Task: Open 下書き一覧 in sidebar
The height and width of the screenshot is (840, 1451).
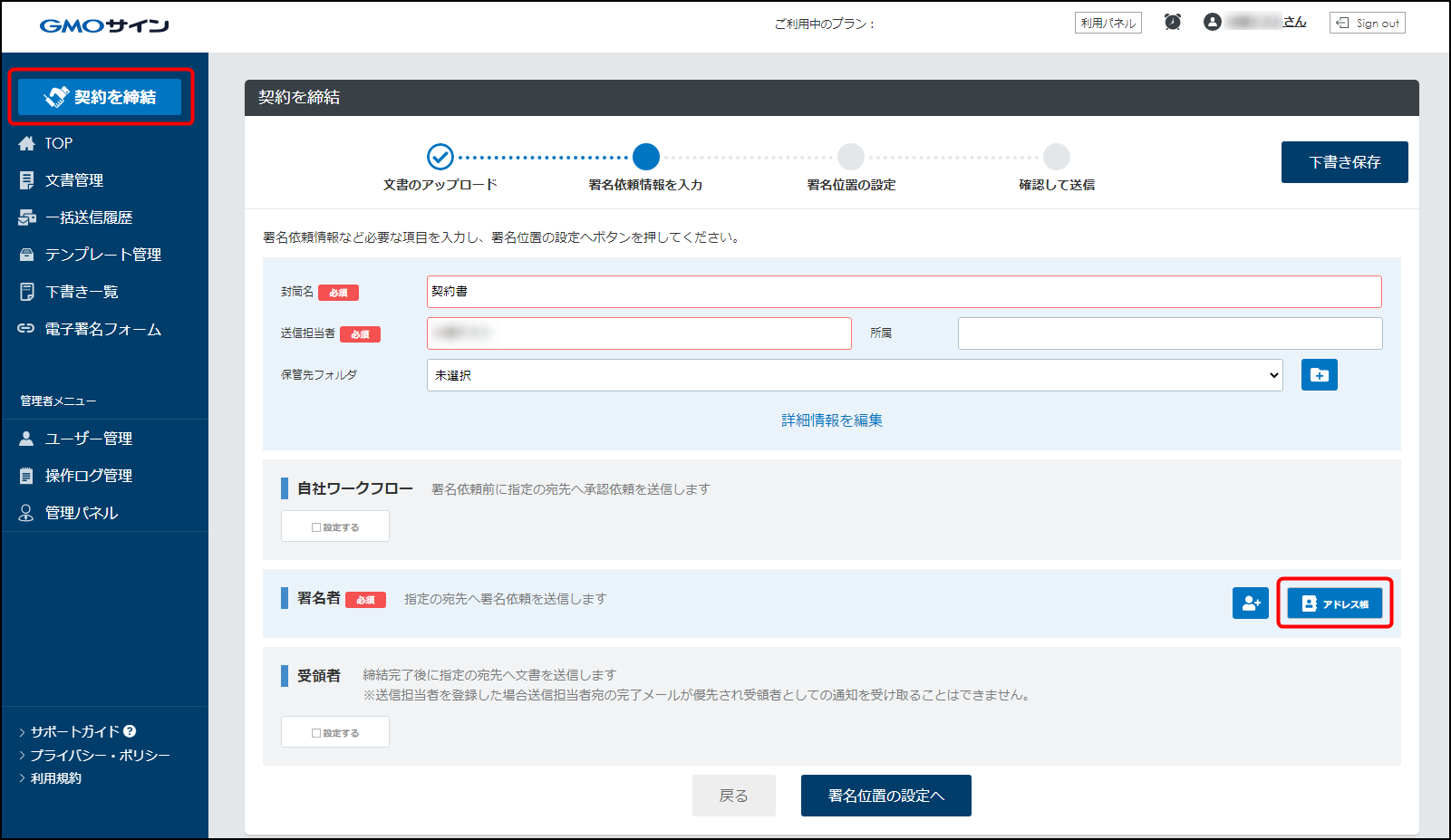Action: click(x=82, y=292)
